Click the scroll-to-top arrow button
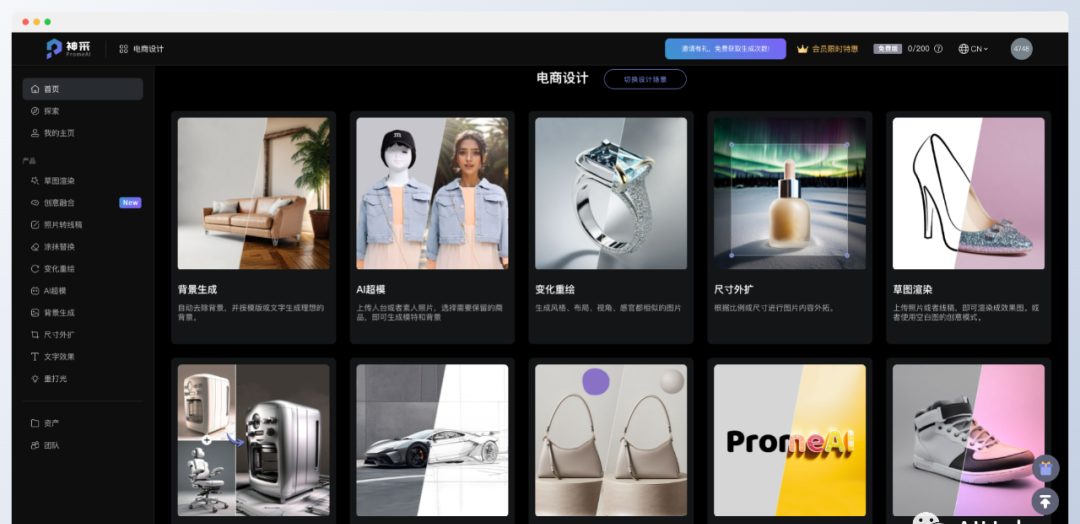The height and width of the screenshot is (524, 1080). (1045, 501)
